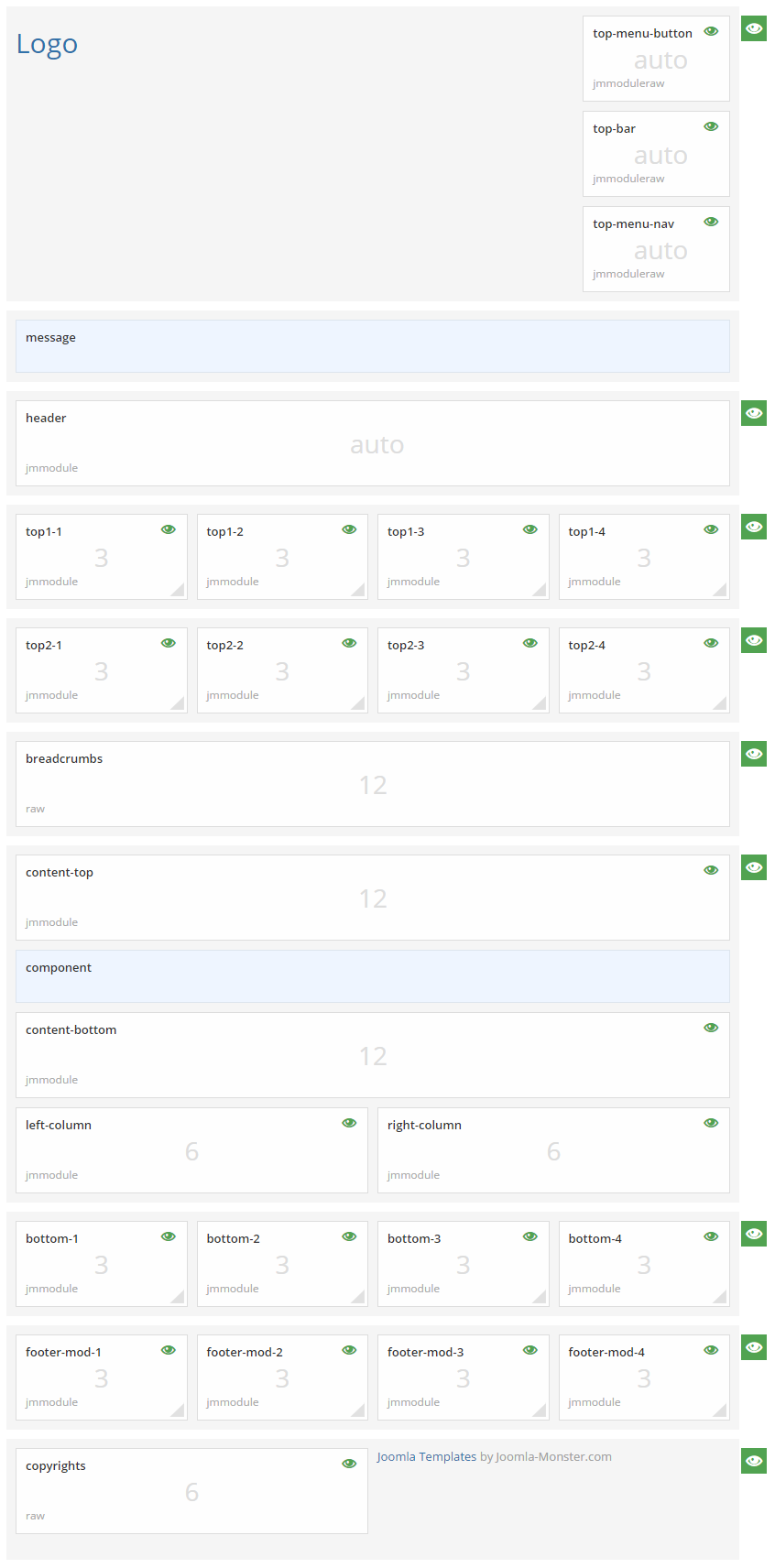Viewport: 775px width, 1568px height.
Task: Toggle eye icon inside top2-1 block
Action: pos(169,643)
